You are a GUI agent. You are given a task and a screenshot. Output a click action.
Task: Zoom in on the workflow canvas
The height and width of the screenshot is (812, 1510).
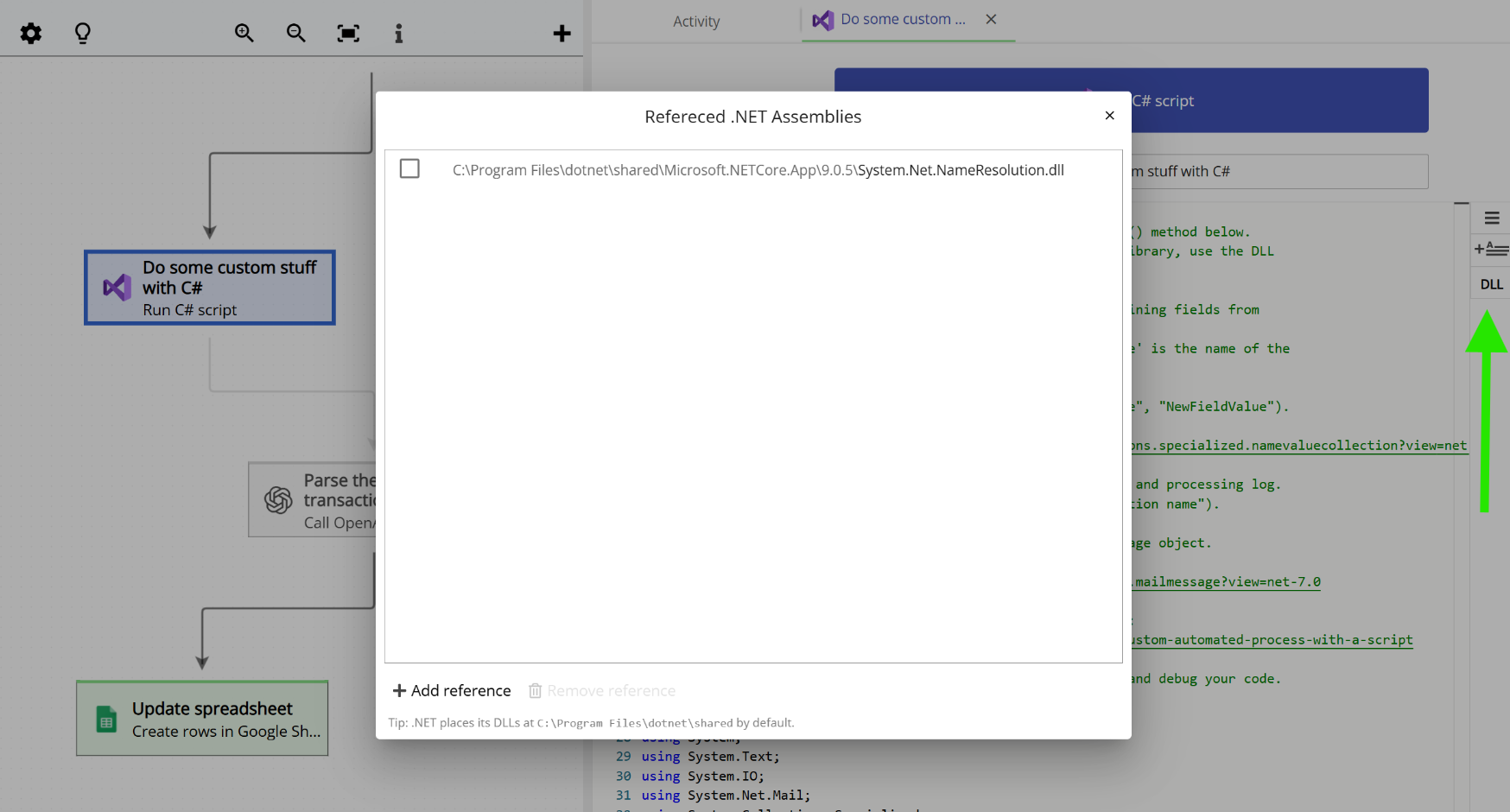pos(244,33)
